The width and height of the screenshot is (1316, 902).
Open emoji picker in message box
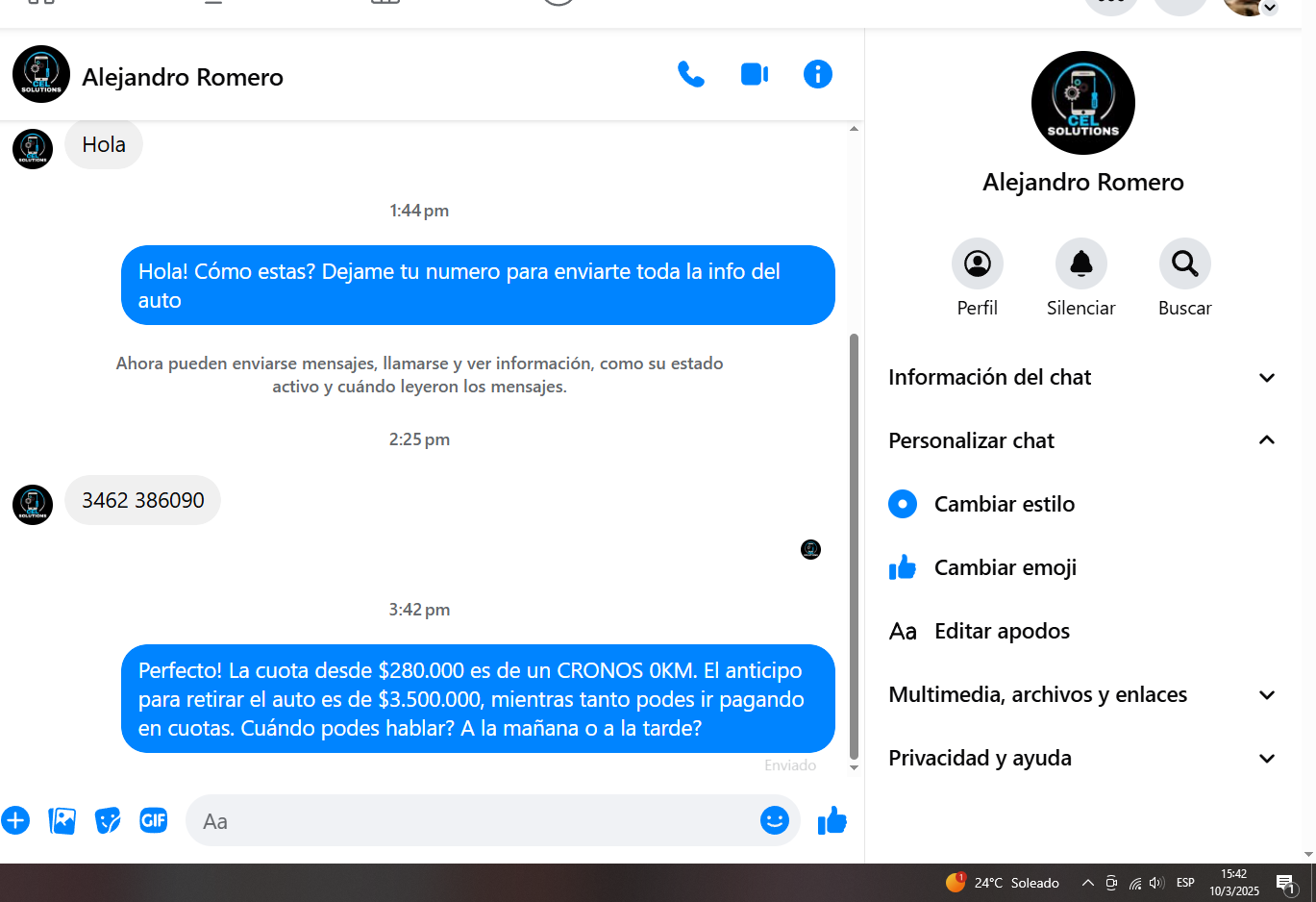click(x=775, y=820)
